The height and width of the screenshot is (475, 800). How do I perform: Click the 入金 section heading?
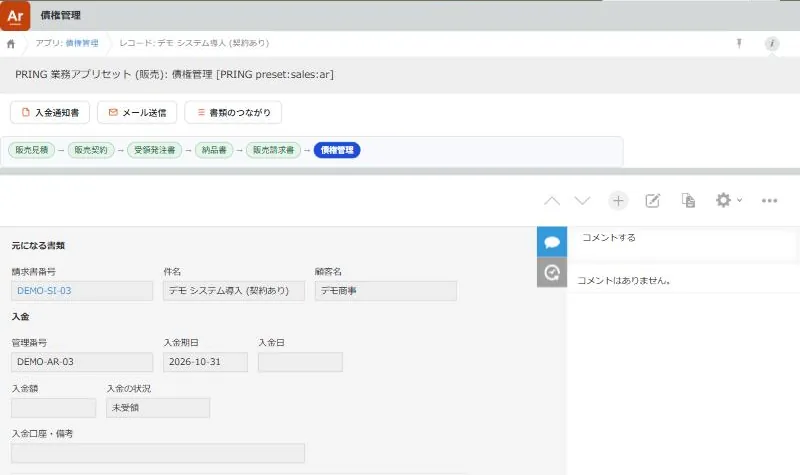[x=20, y=316]
